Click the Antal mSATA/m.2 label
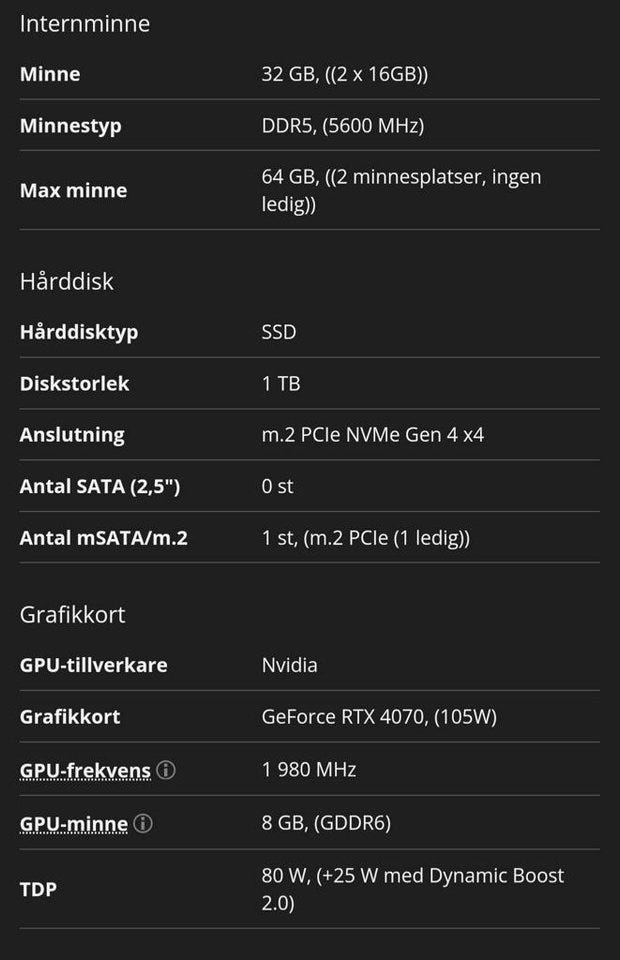The width and height of the screenshot is (620, 960). [104, 538]
